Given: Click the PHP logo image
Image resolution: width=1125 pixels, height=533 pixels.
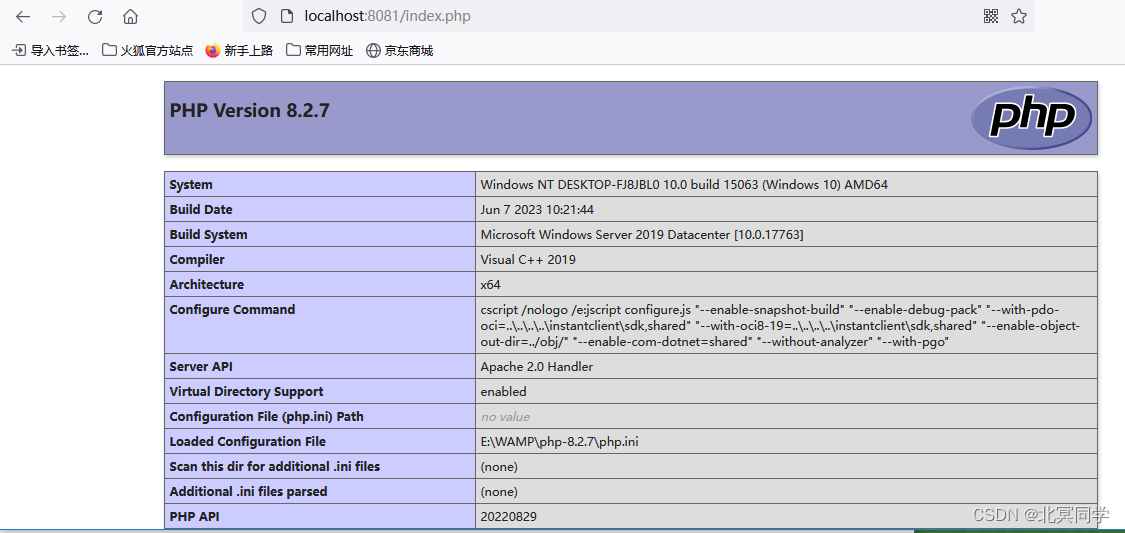Looking at the screenshot, I should pyautogui.click(x=1031, y=118).
